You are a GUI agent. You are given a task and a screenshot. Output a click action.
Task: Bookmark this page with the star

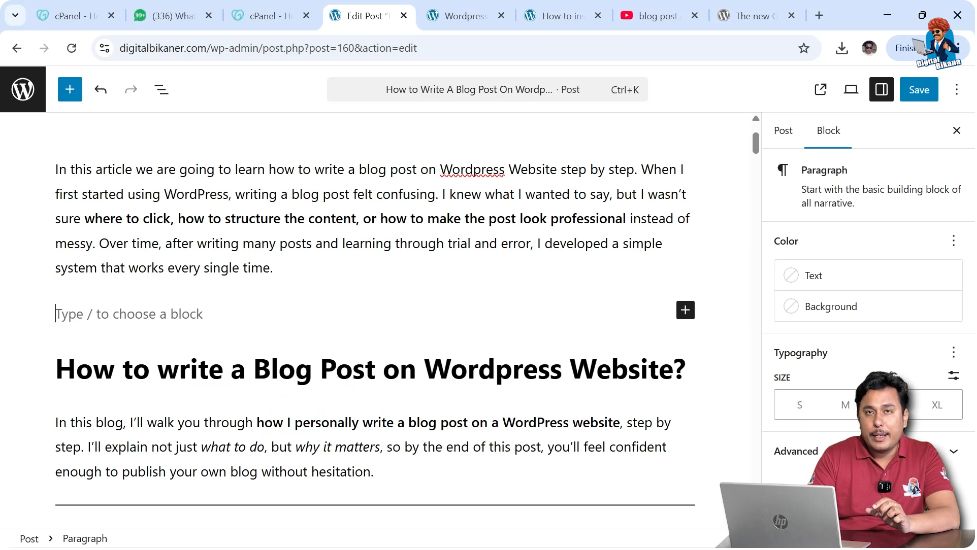coord(804,48)
